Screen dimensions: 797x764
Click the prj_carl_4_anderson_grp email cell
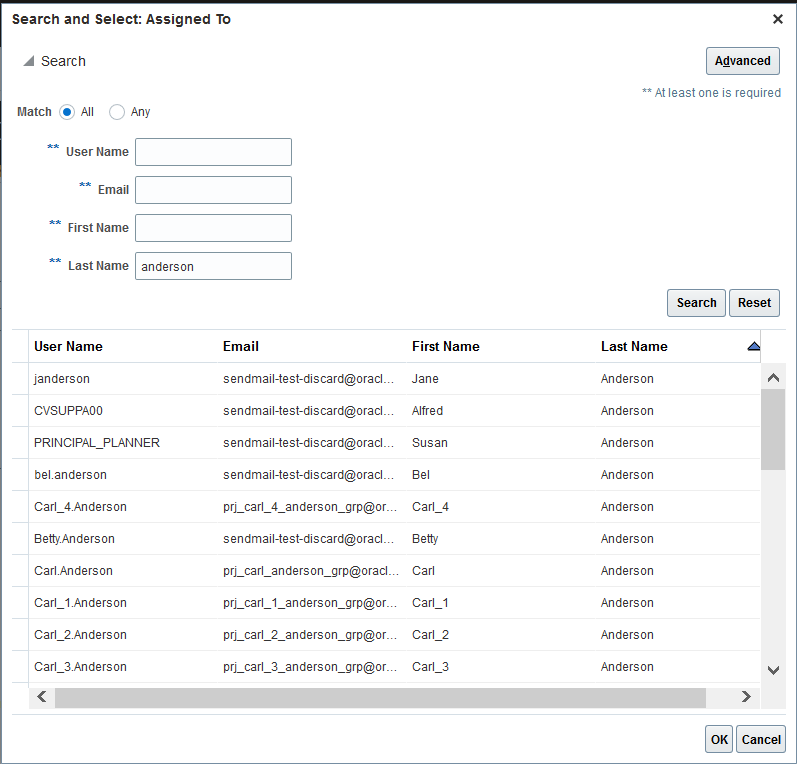(x=312, y=507)
